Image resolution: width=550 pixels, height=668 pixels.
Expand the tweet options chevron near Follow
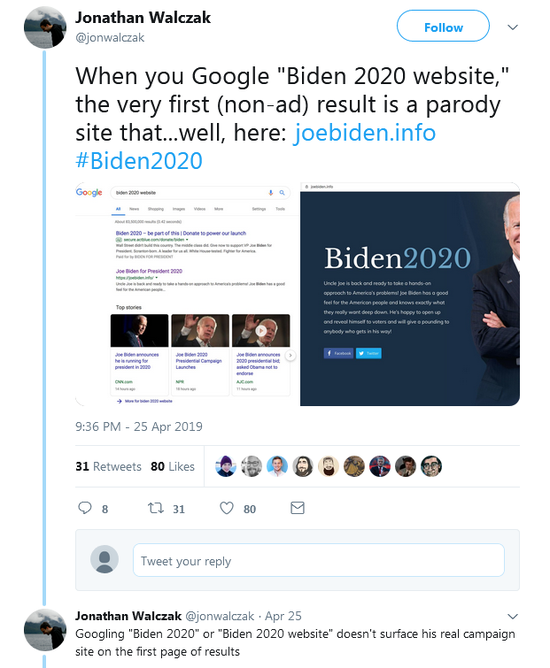513,27
